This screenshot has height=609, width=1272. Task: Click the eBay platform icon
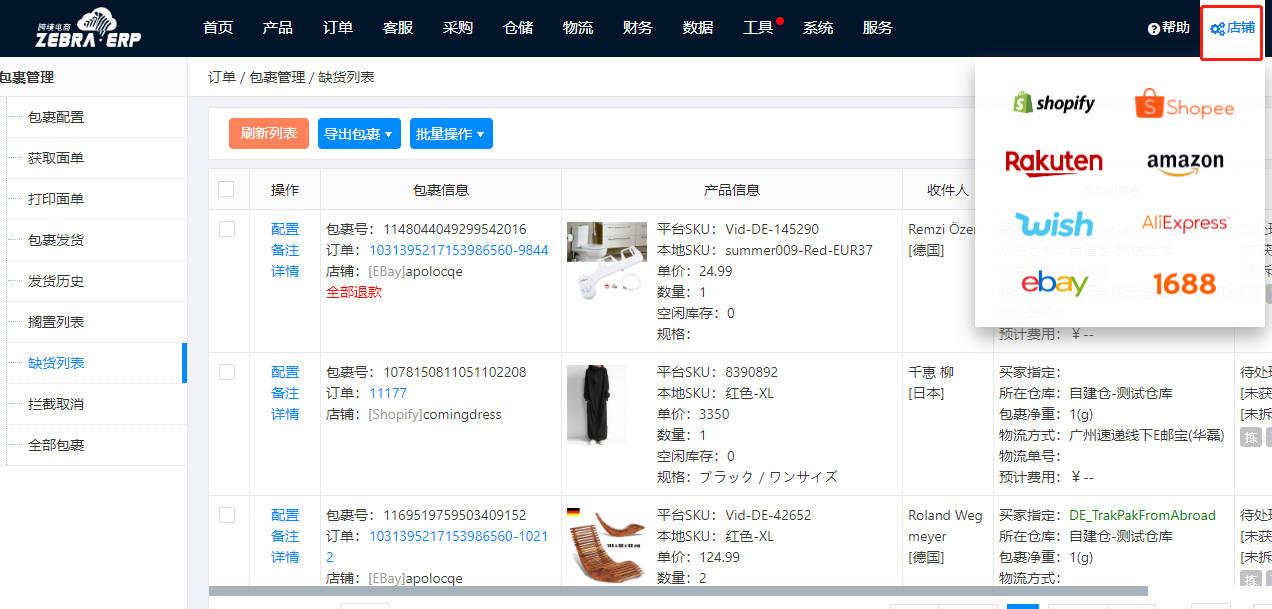(1054, 284)
